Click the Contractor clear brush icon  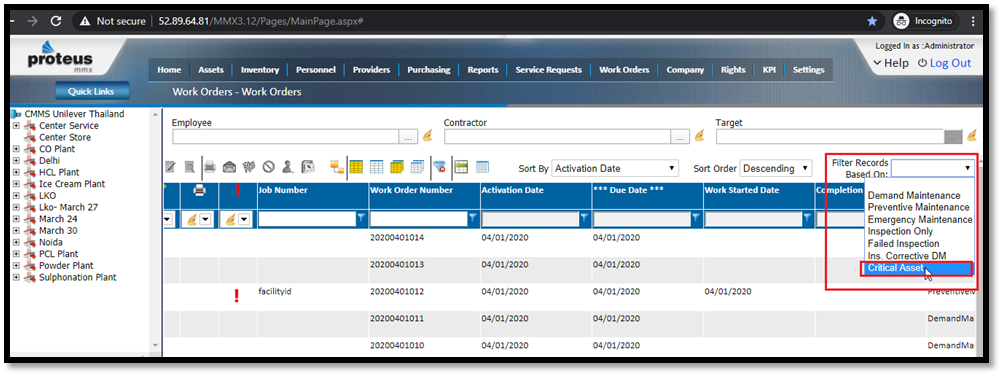click(x=700, y=136)
